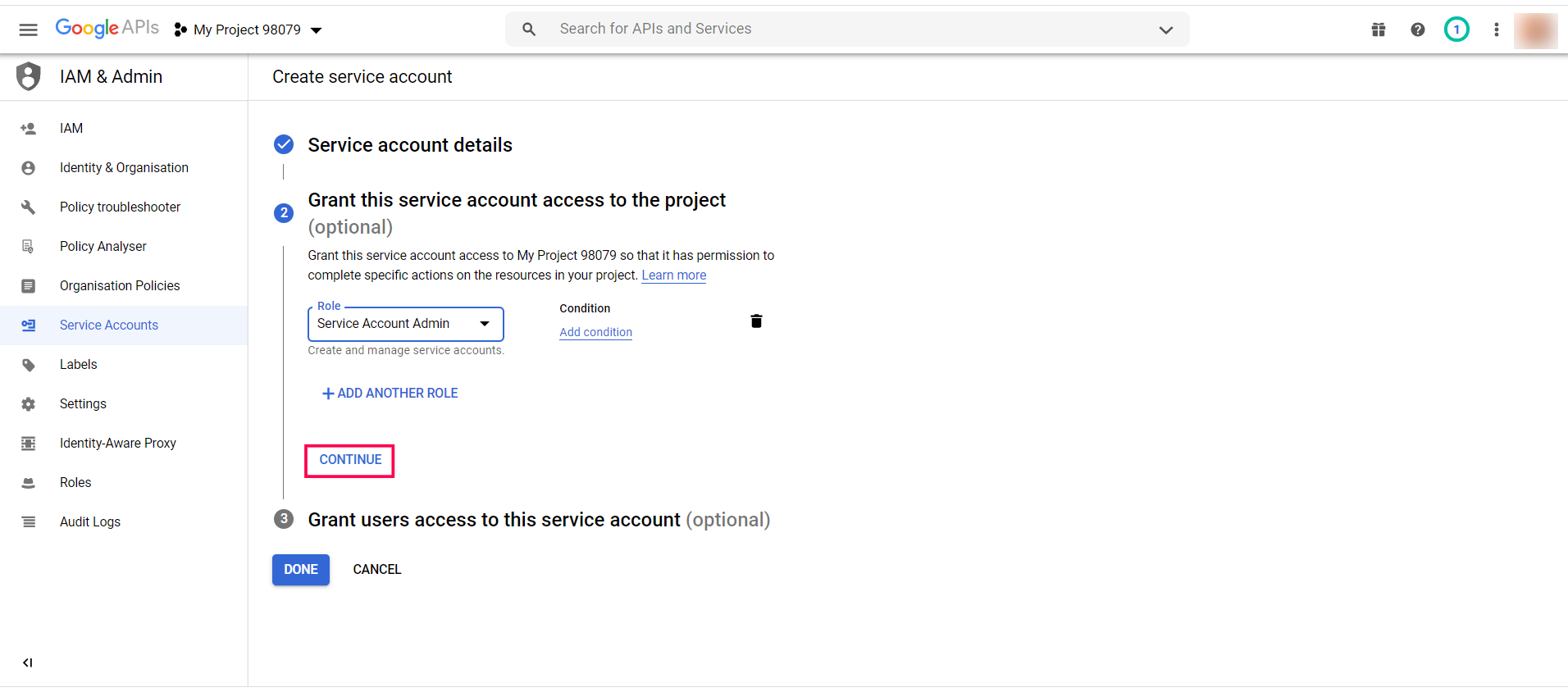Expand the search bar dropdown arrow
1568x692 pixels.
point(1165,30)
